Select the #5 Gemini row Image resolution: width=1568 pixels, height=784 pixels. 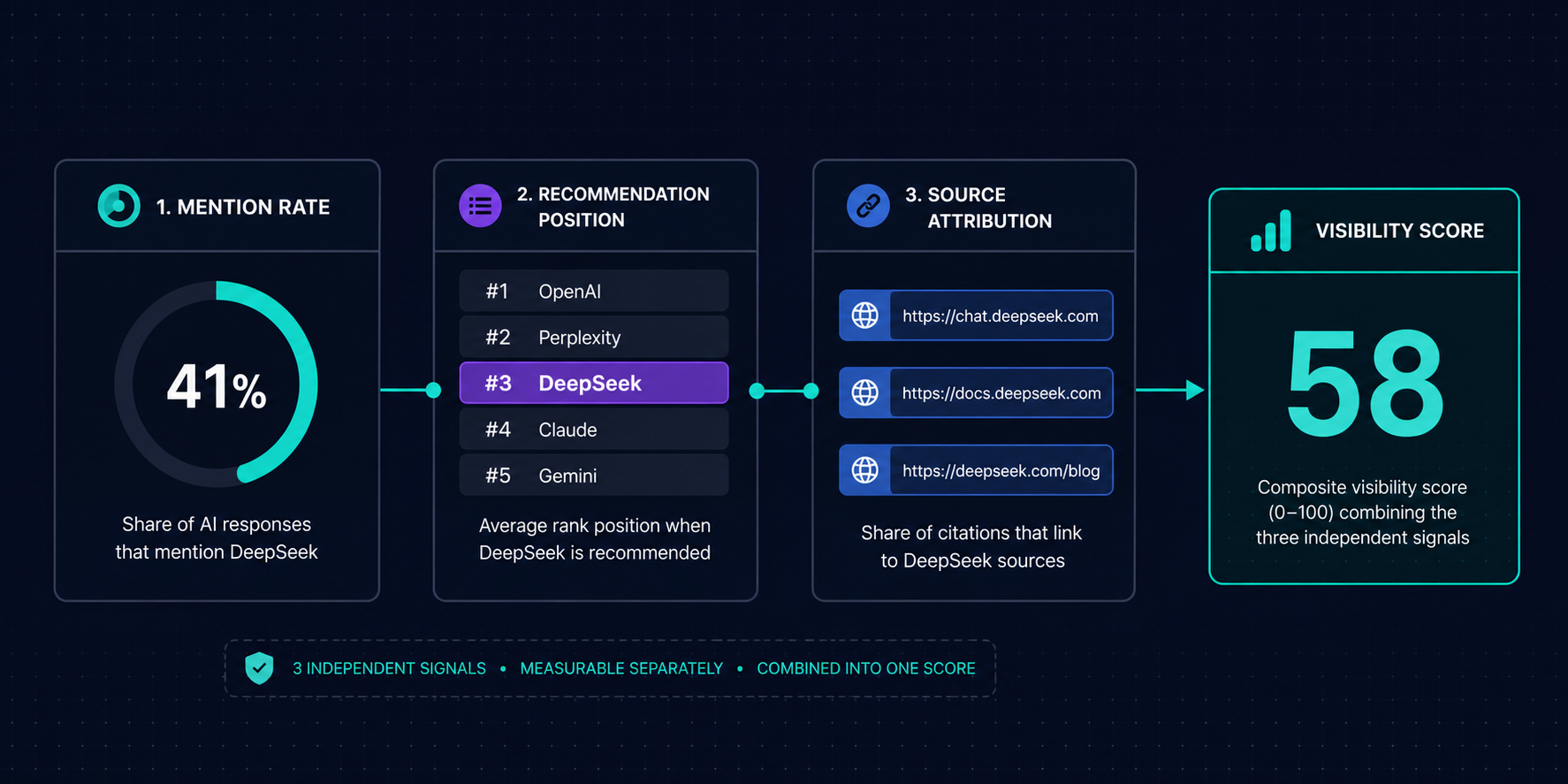click(x=594, y=476)
